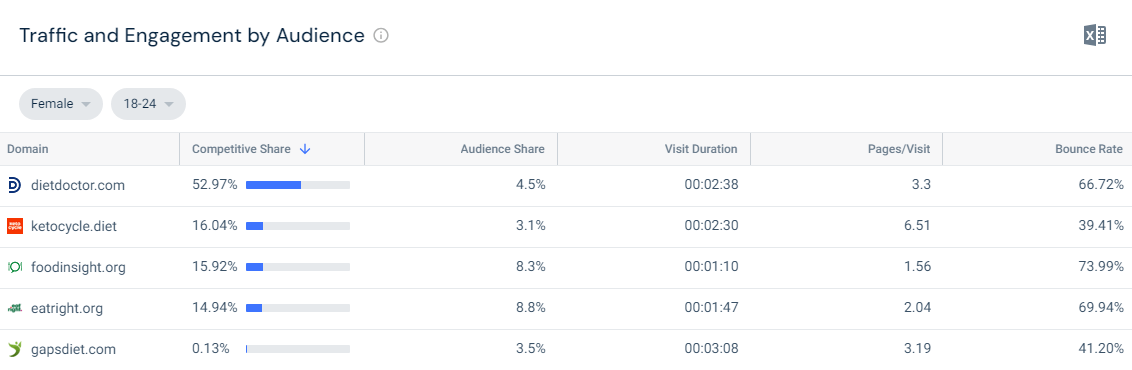Open foodinsight.org domain link
This screenshot has width=1132, height=370.
pyautogui.click(x=78, y=268)
